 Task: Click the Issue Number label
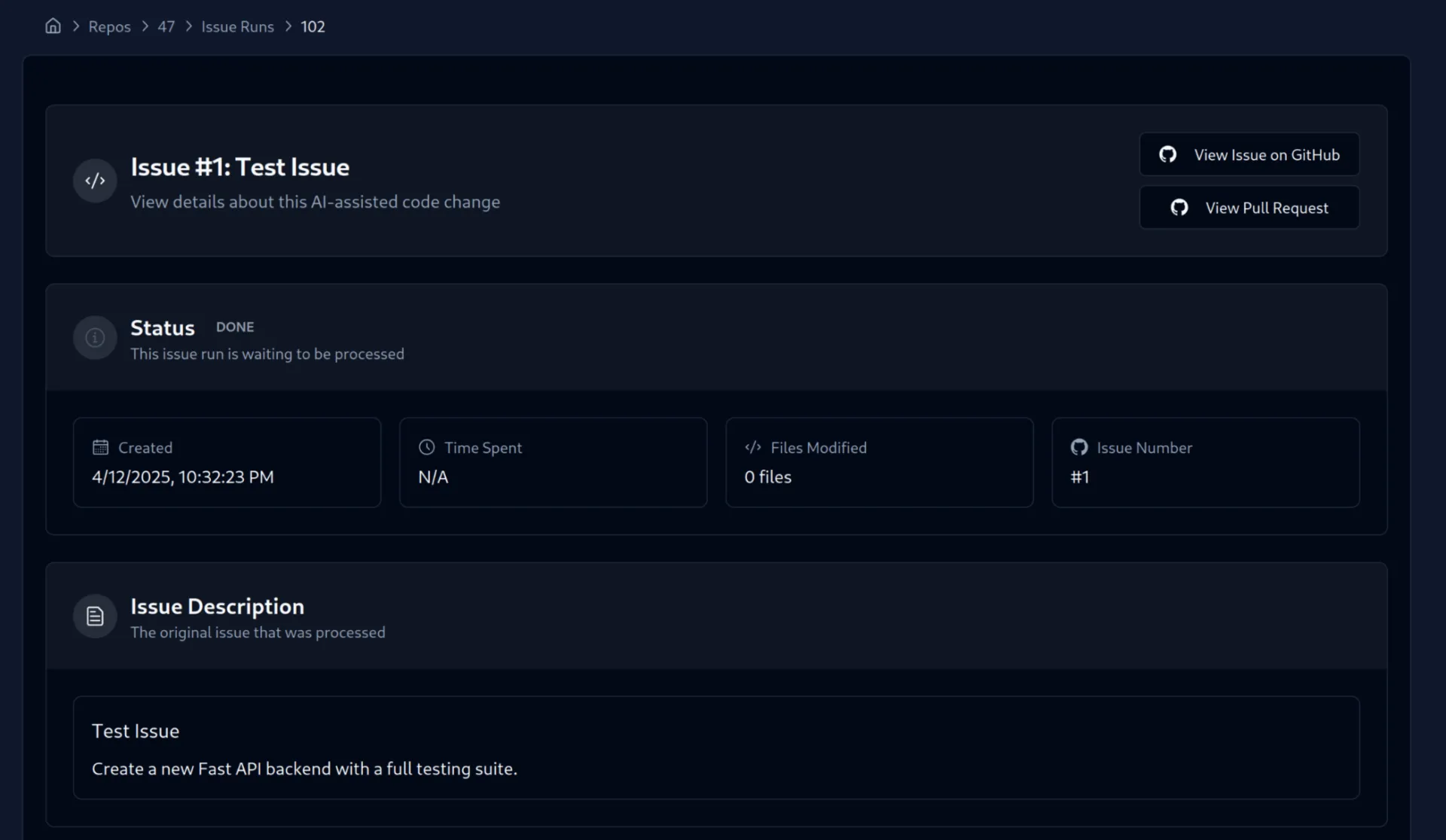click(x=1144, y=448)
